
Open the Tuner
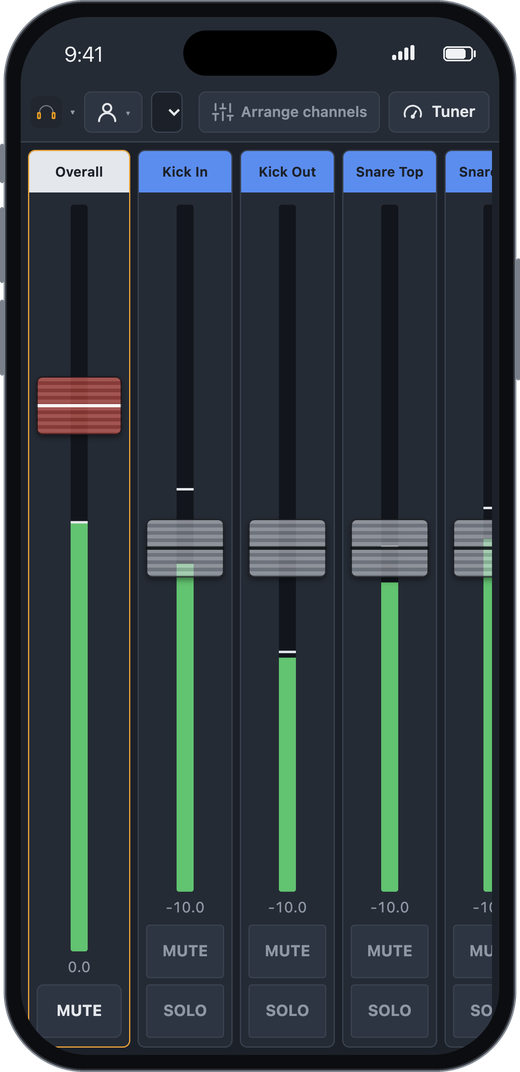tap(439, 112)
